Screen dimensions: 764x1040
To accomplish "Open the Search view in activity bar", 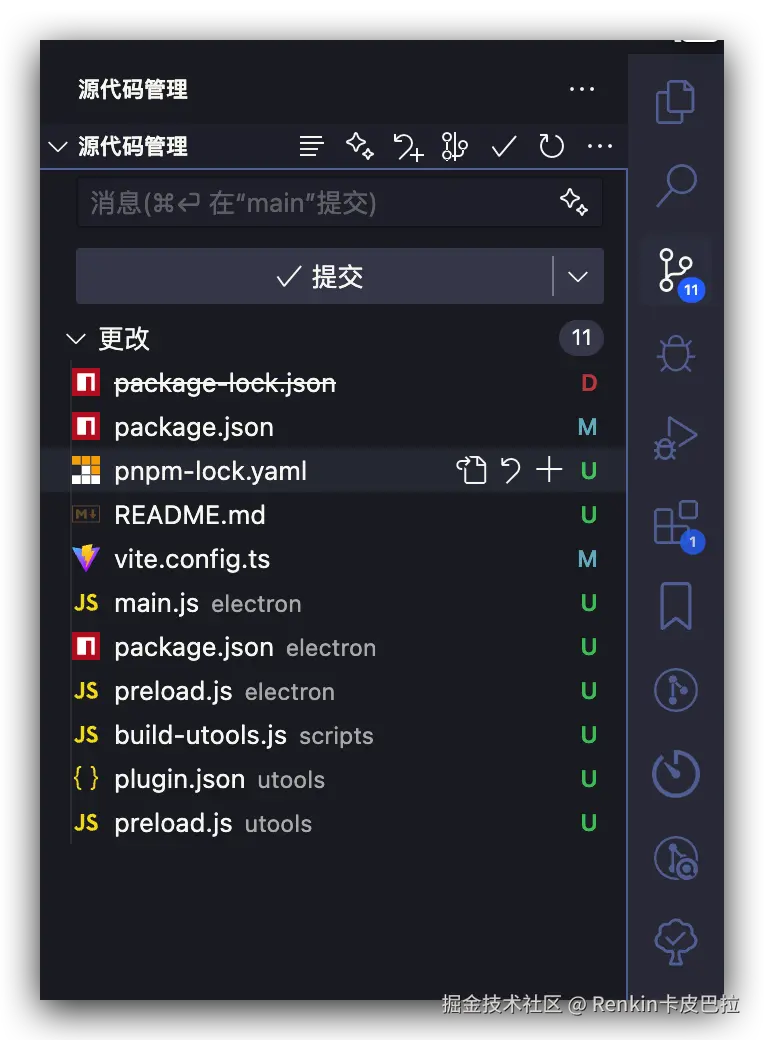I will [675, 185].
